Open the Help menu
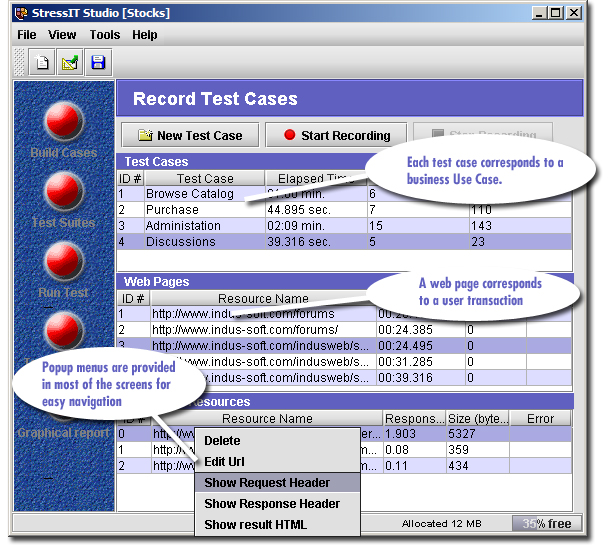 pos(145,35)
